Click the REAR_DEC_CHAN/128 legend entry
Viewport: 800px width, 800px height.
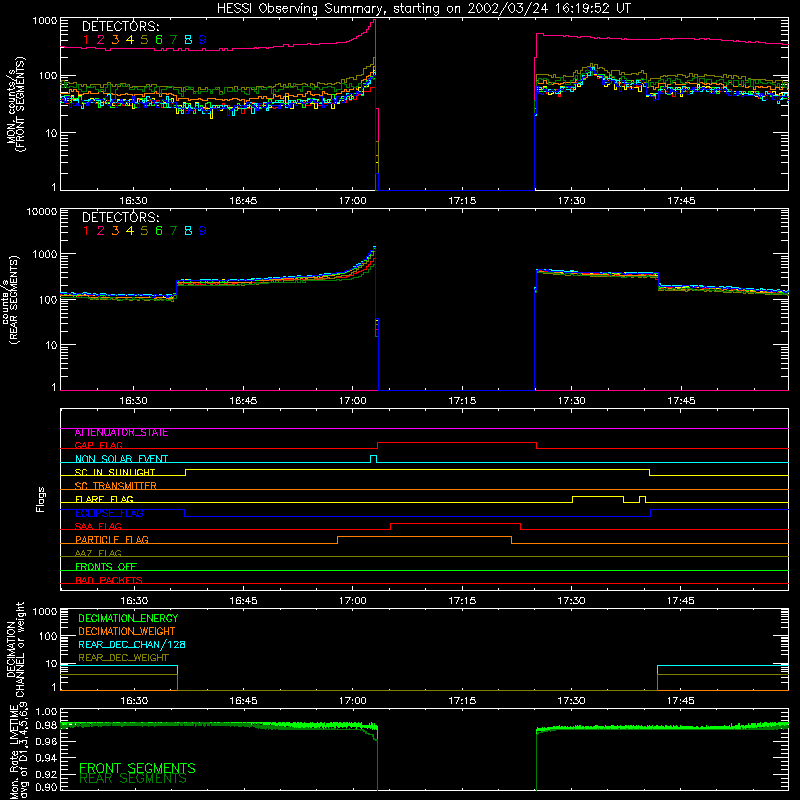pyautogui.click(x=132, y=644)
